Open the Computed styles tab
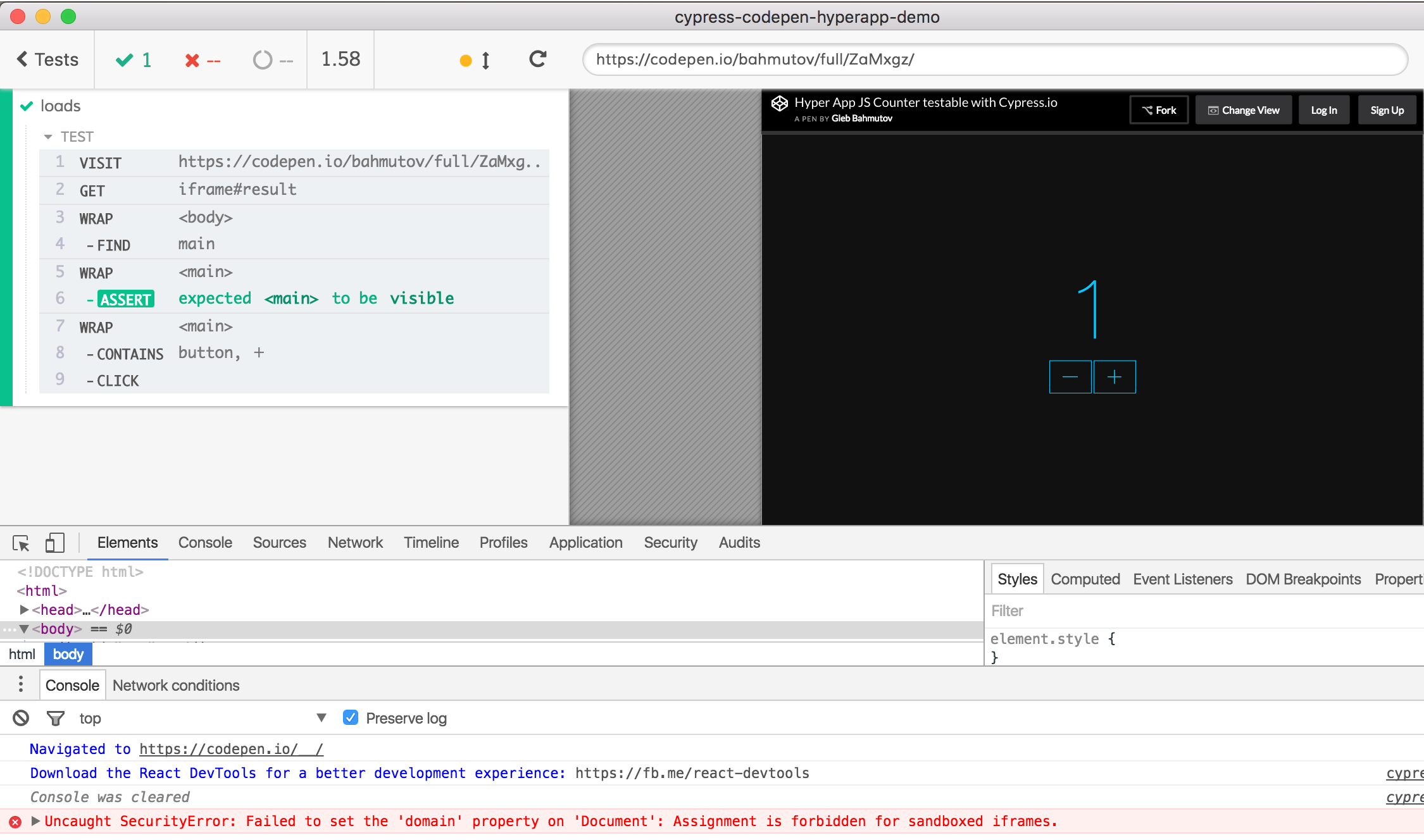Viewport: 1424px width, 840px height. coord(1085,579)
